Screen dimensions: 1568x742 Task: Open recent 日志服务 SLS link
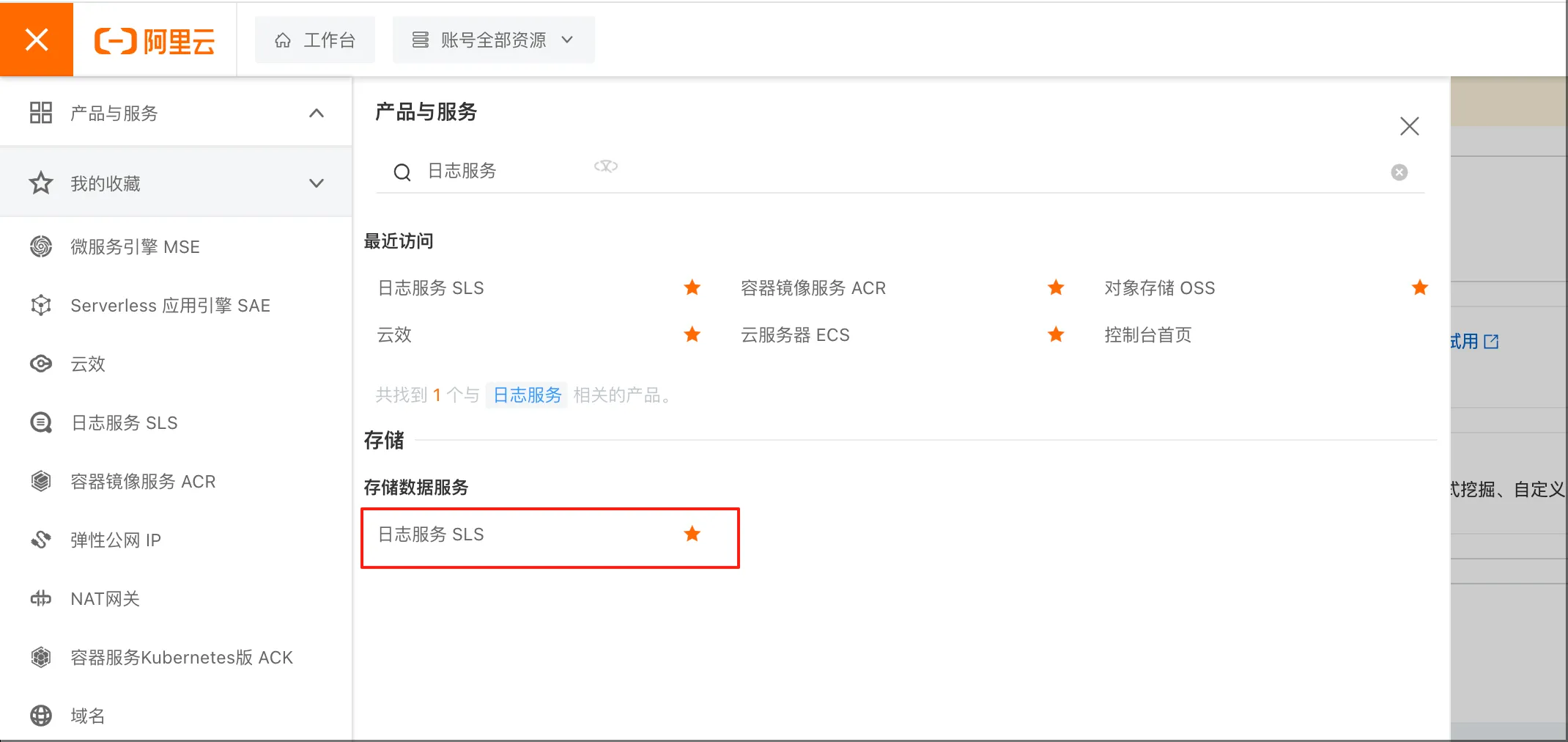pyautogui.click(x=431, y=288)
